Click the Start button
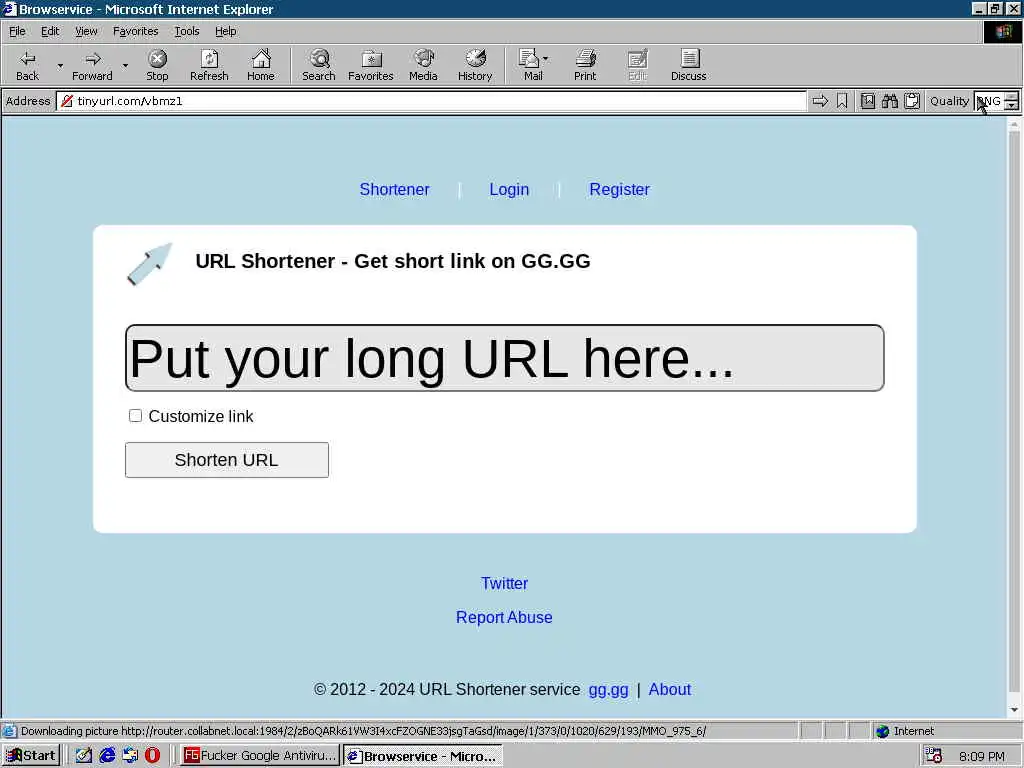Screen dimensions: 1024x768 click(31, 756)
